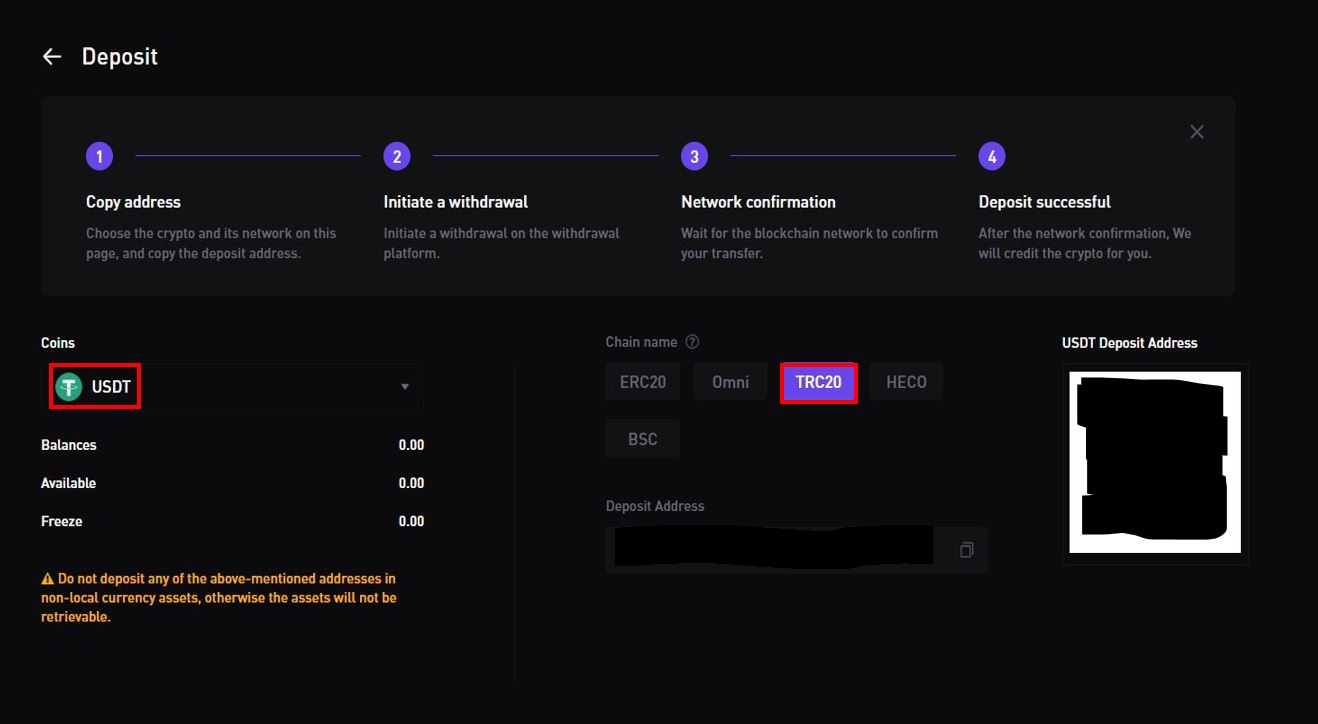Click step 2 circle in guide
This screenshot has height=724, width=1318.
[x=397, y=156]
